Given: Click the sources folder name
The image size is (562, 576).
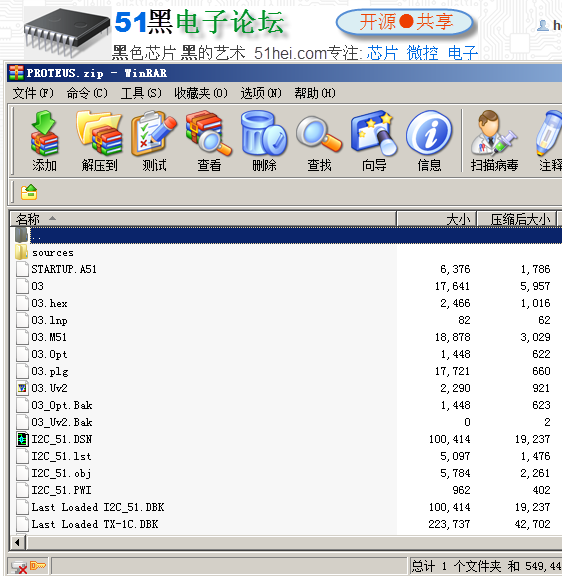Looking at the screenshot, I should coord(53,253).
